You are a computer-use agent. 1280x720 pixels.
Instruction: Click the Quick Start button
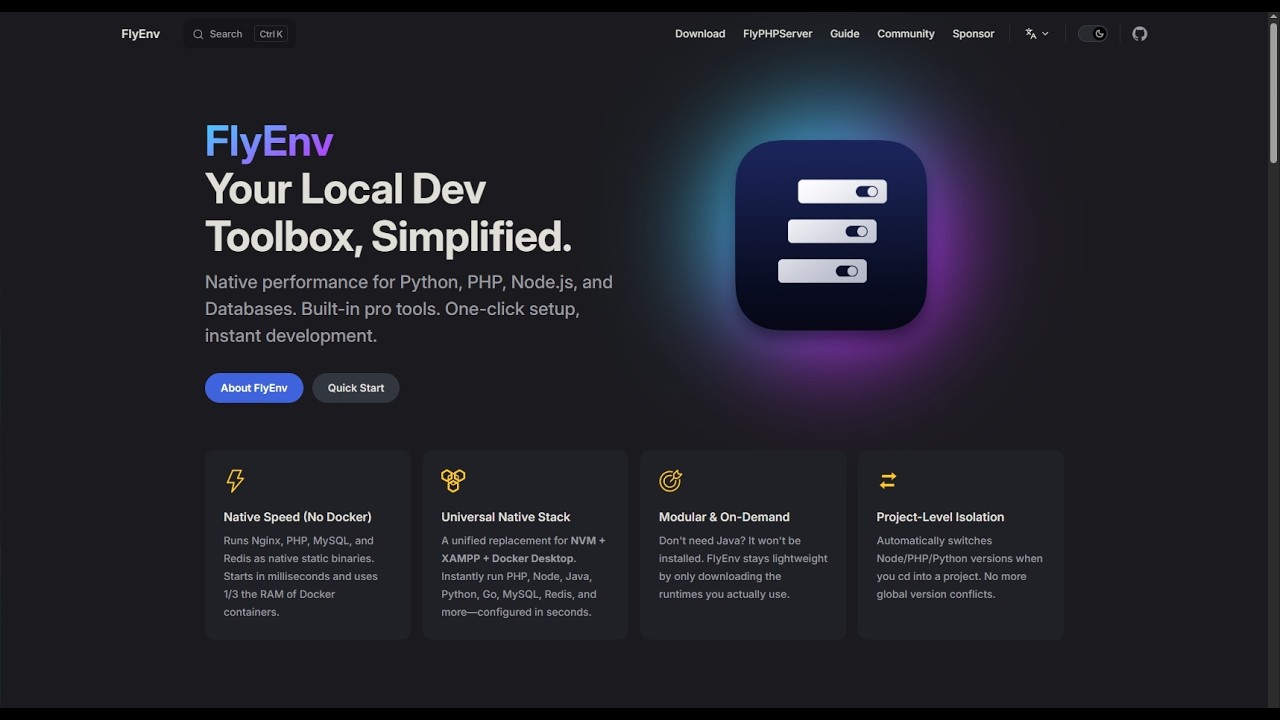(356, 388)
